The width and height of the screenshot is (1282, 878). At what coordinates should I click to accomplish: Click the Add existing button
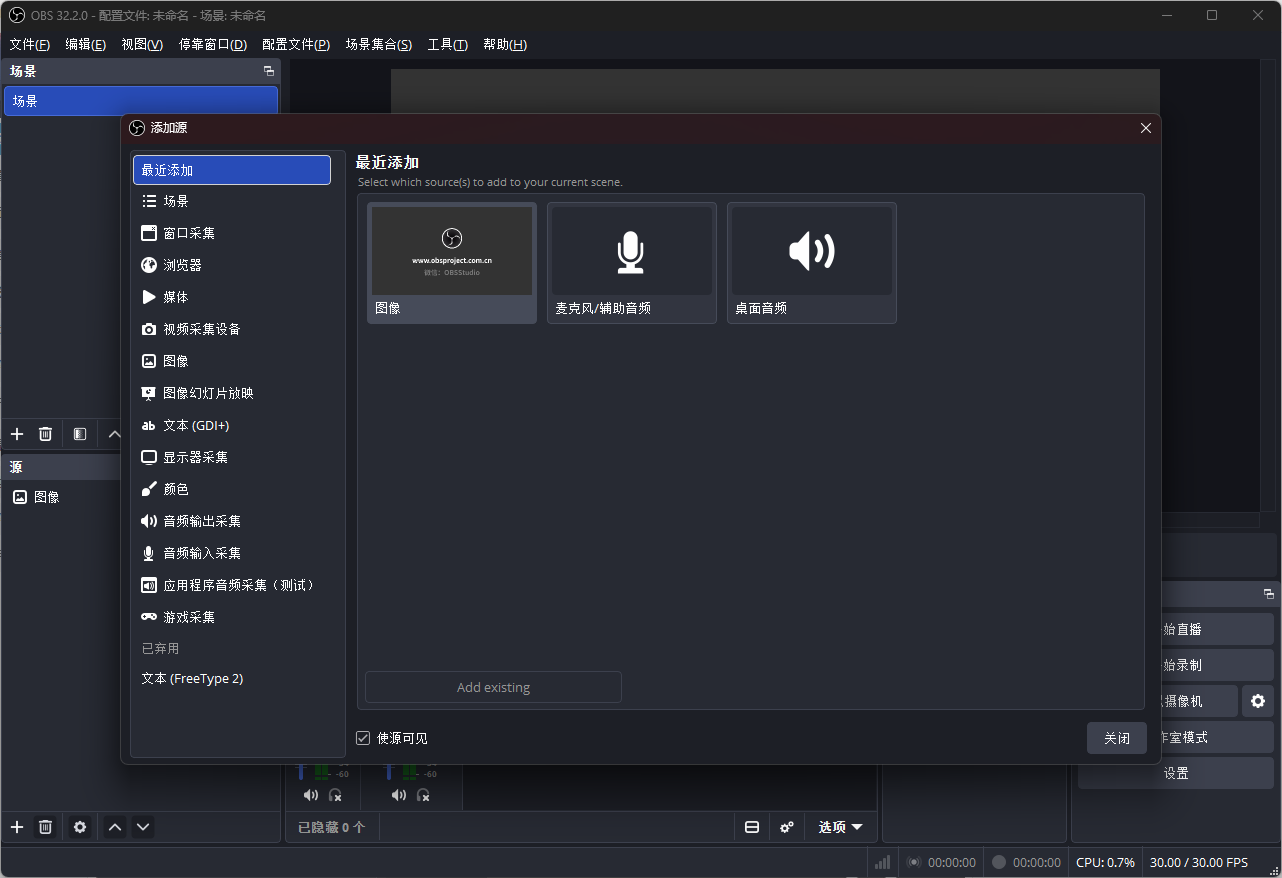(493, 687)
